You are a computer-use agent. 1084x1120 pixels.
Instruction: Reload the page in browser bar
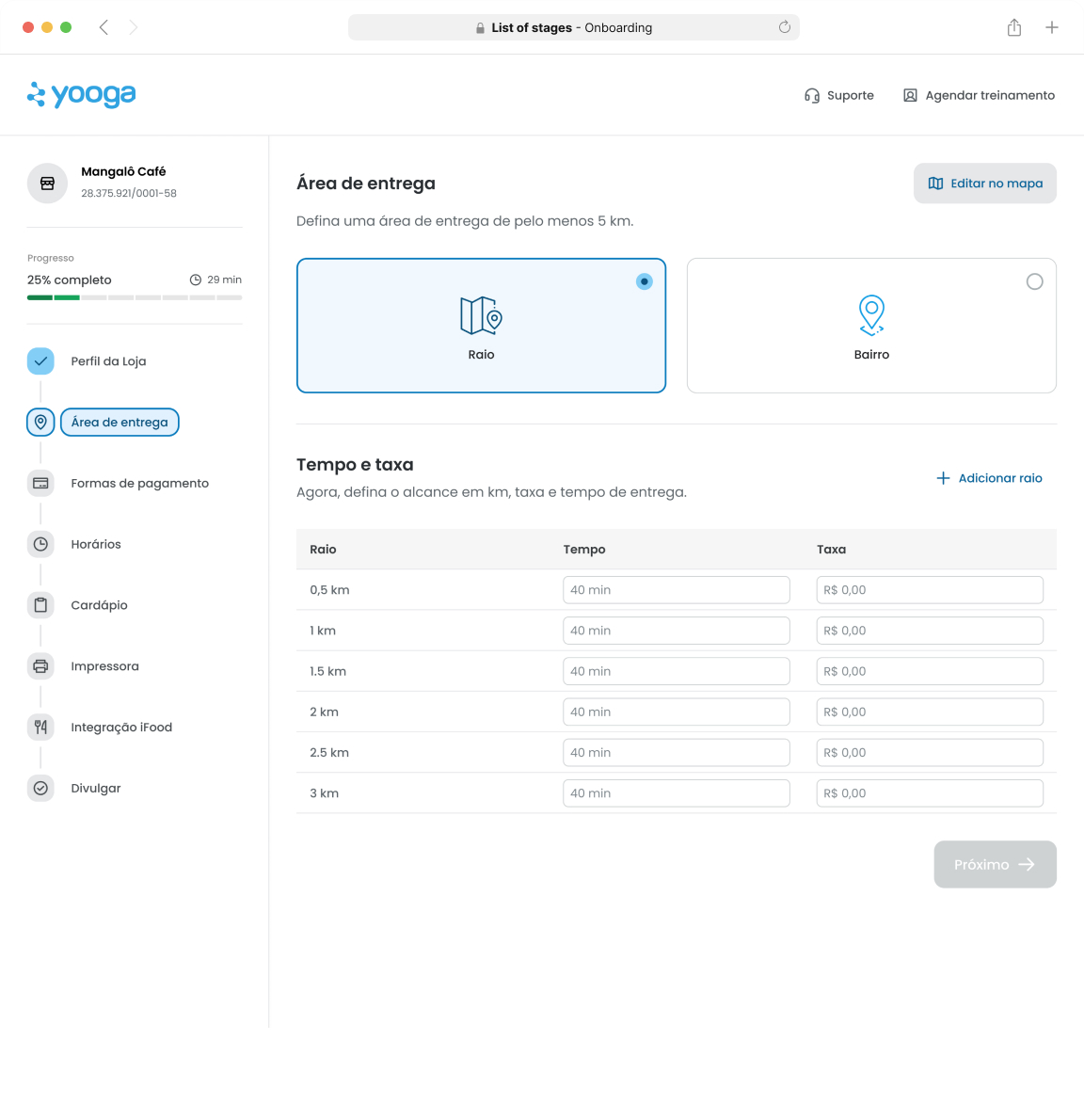pos(784,27)
